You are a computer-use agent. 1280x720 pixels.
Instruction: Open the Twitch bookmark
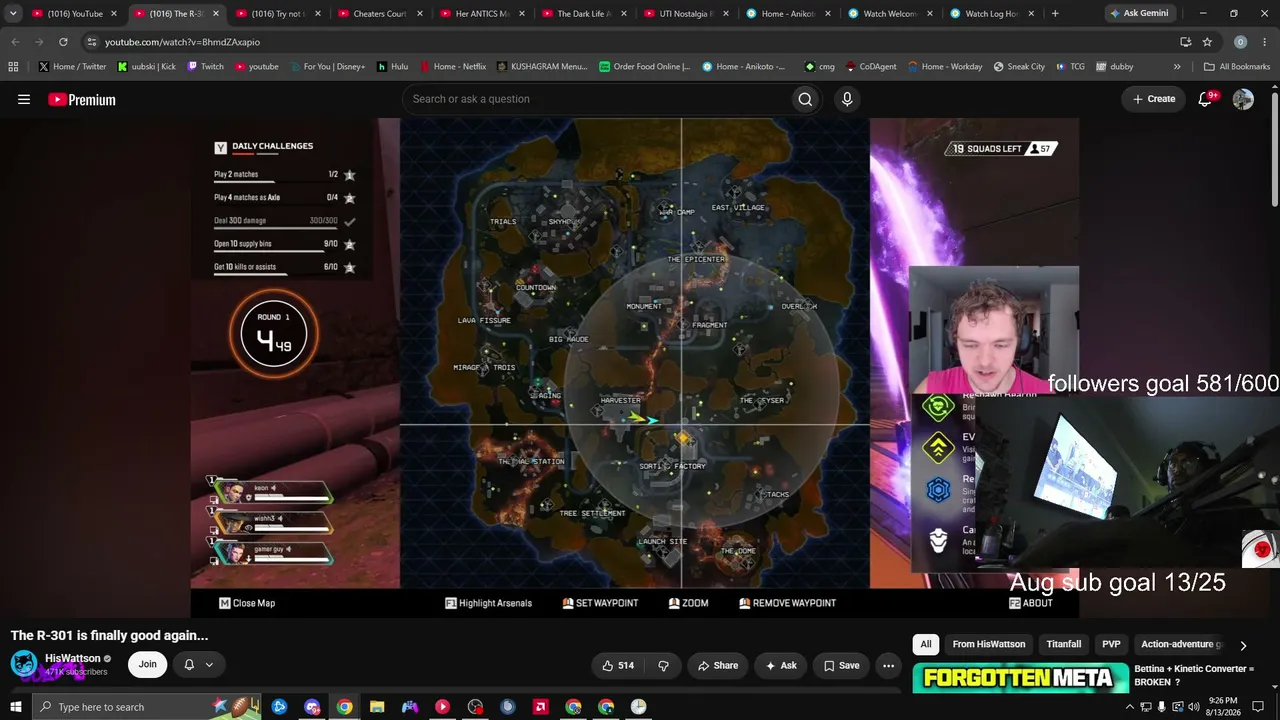point(204,67)
